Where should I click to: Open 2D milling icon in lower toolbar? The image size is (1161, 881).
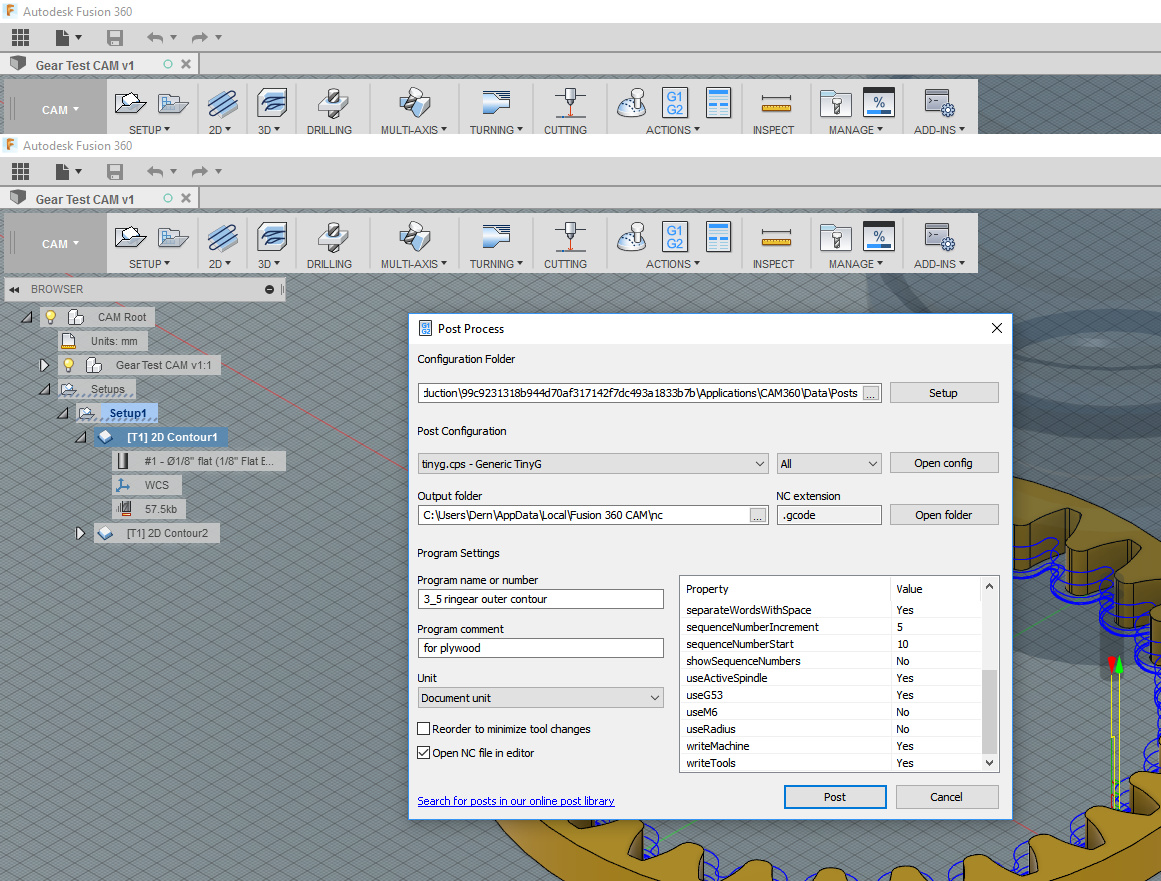(x=222, y=238)
